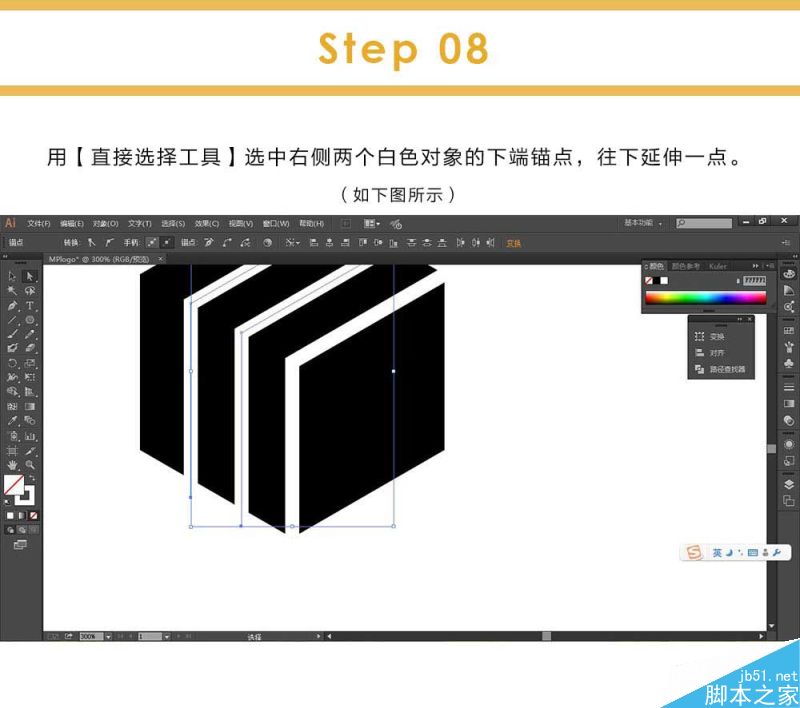
Task: Pick a color from the spectrum bar
Action: coord(706,298)
